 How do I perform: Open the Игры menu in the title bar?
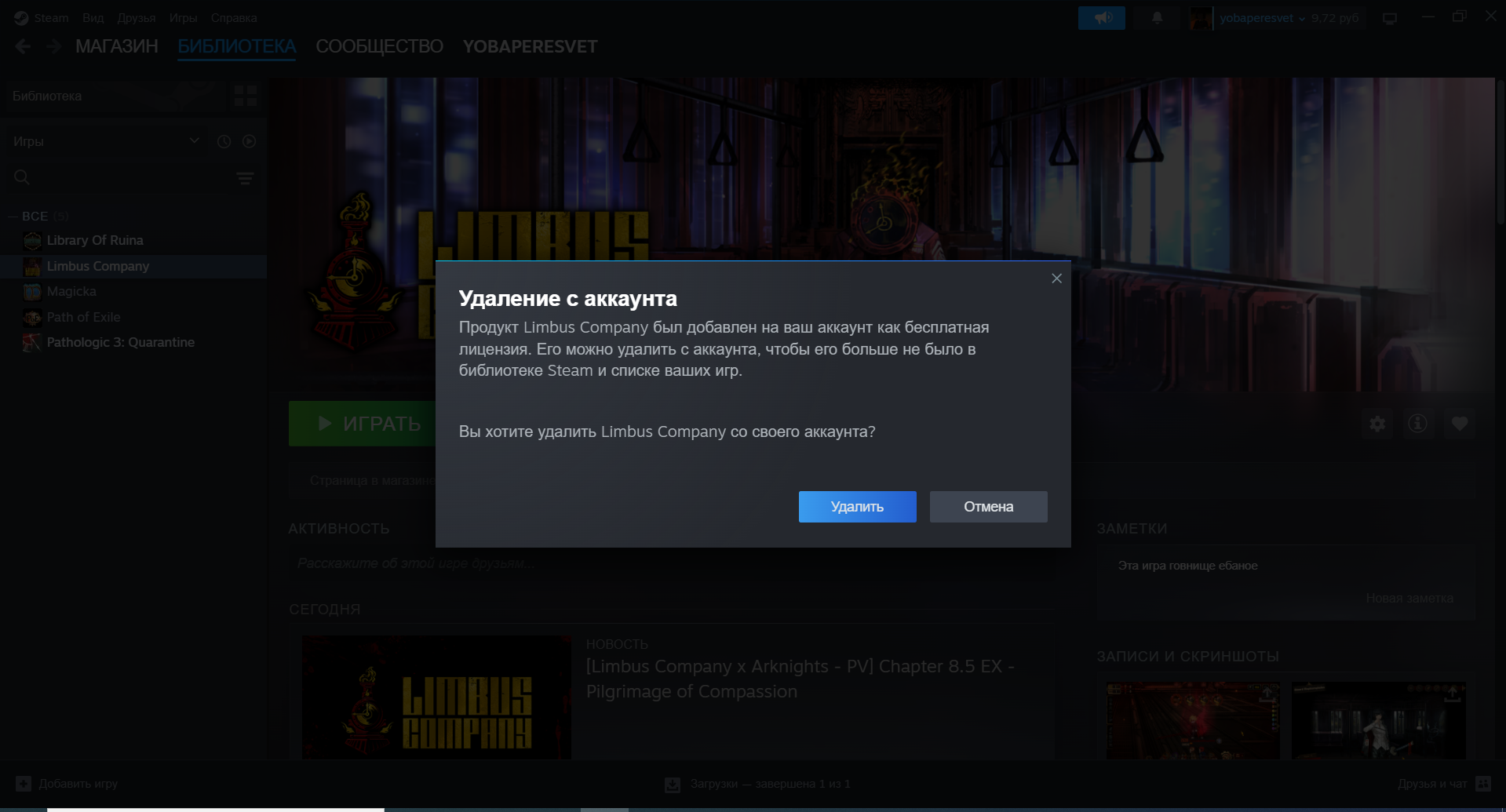pyautogui.click(x=183, y=17)
